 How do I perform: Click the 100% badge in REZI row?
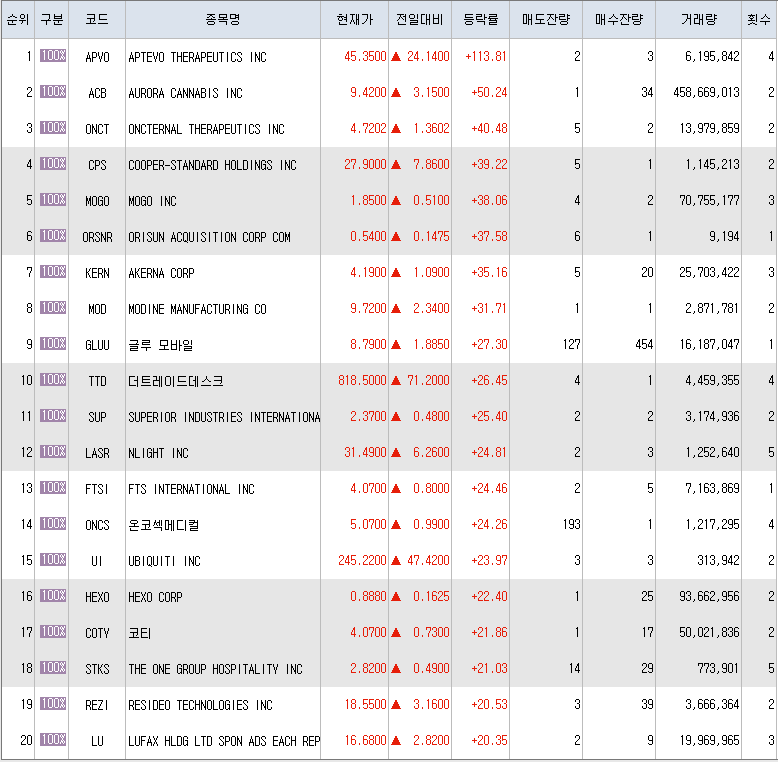[x=53, y=703]
